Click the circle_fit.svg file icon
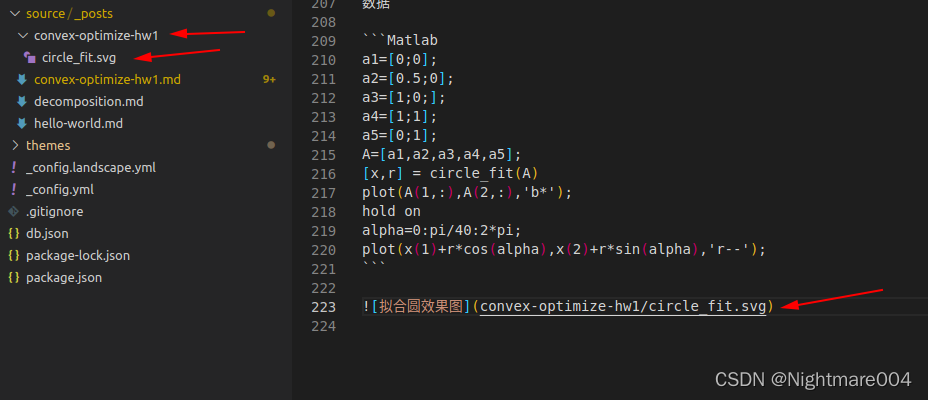928x400 pixels. 30,57
